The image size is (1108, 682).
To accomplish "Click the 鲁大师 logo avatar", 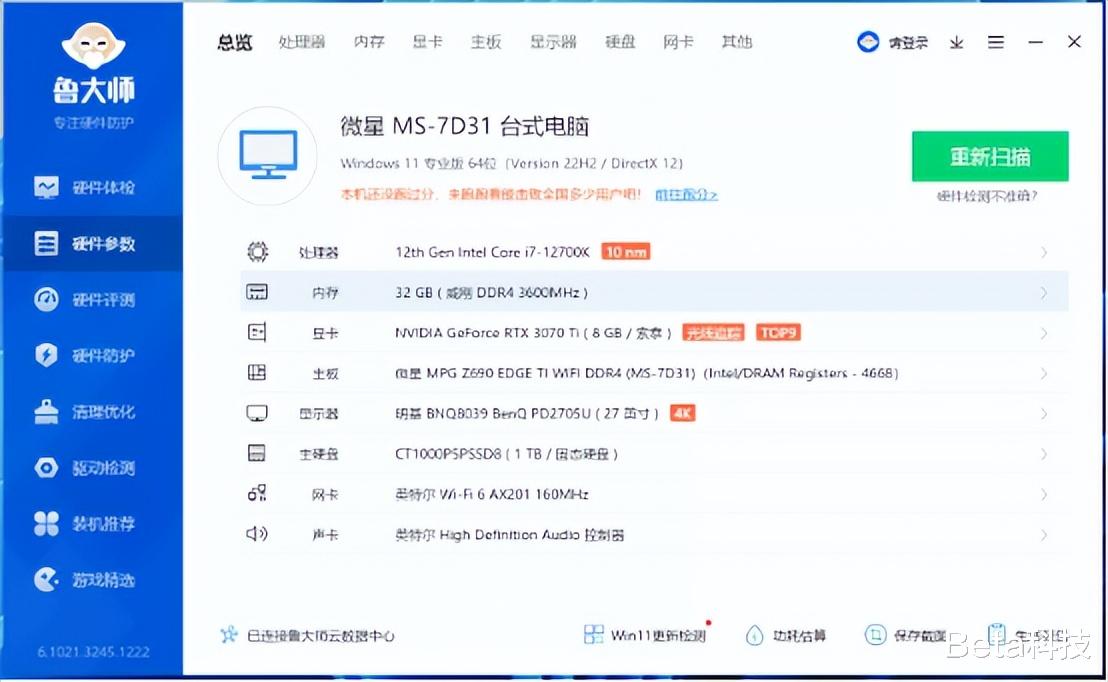I will pyautogui.click(x=93, y=46).
